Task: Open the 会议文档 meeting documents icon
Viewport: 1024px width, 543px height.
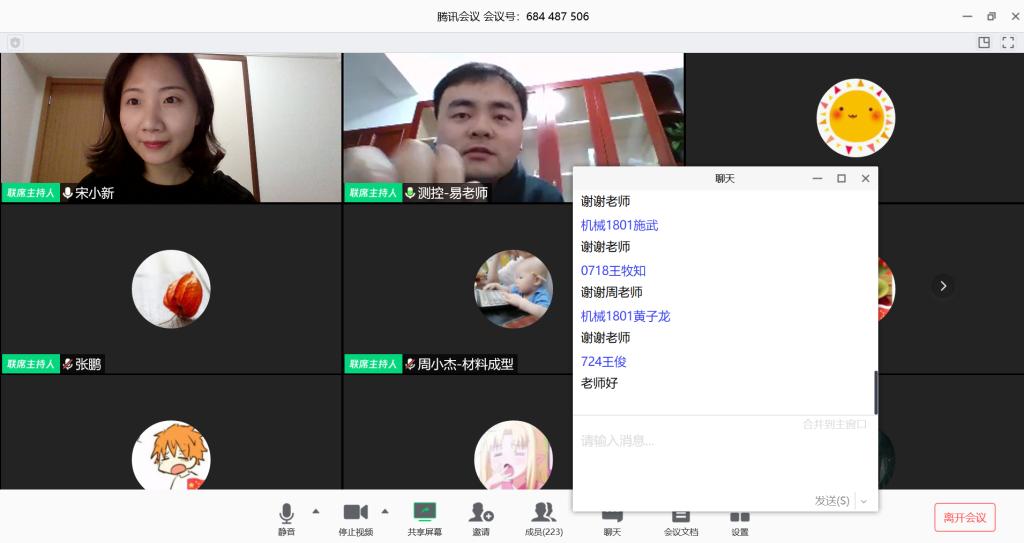Action: (x=681, y=520)
